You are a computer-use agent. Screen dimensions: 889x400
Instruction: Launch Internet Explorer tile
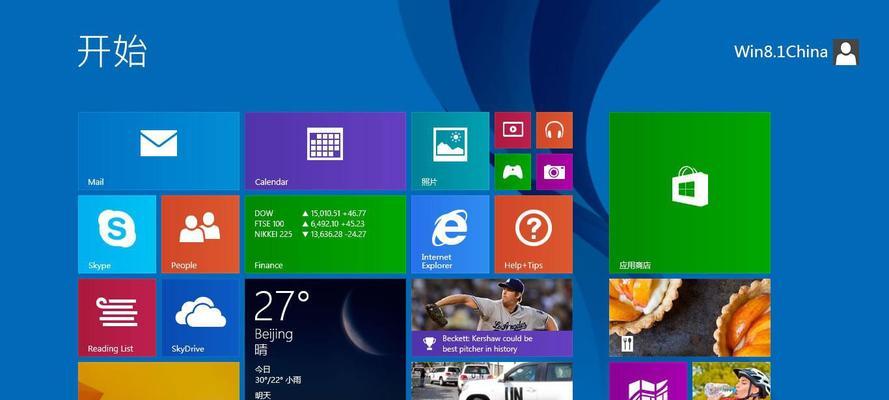(x=450, y=234)
